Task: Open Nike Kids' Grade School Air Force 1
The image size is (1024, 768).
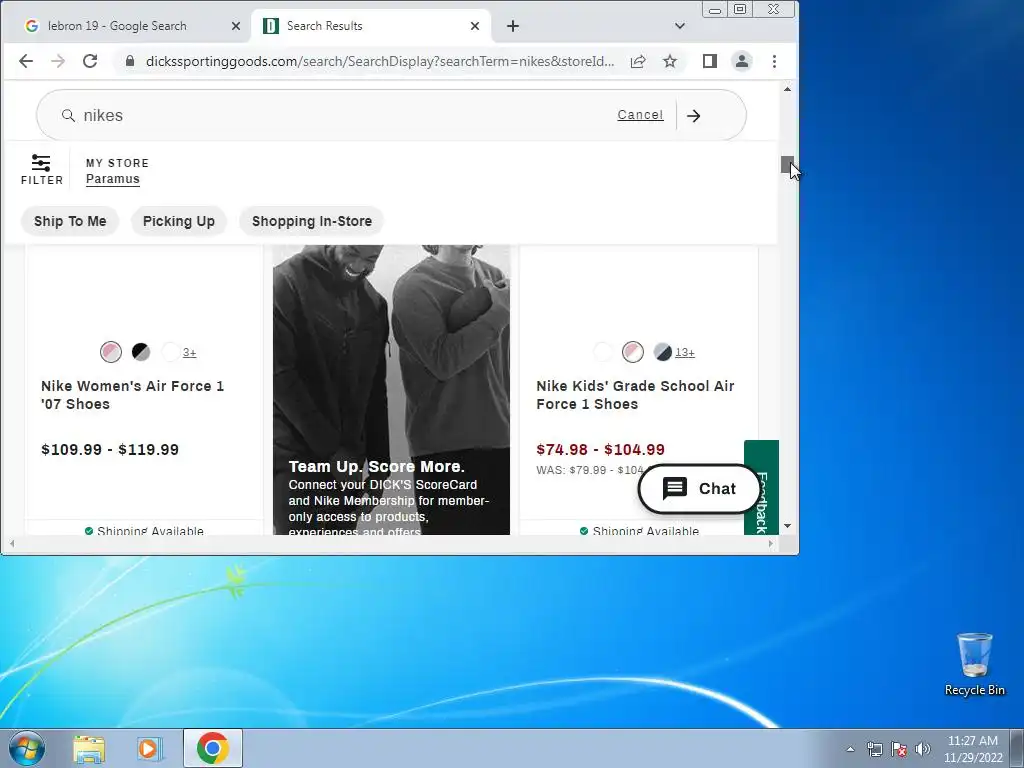Action: tap(635, 395)
